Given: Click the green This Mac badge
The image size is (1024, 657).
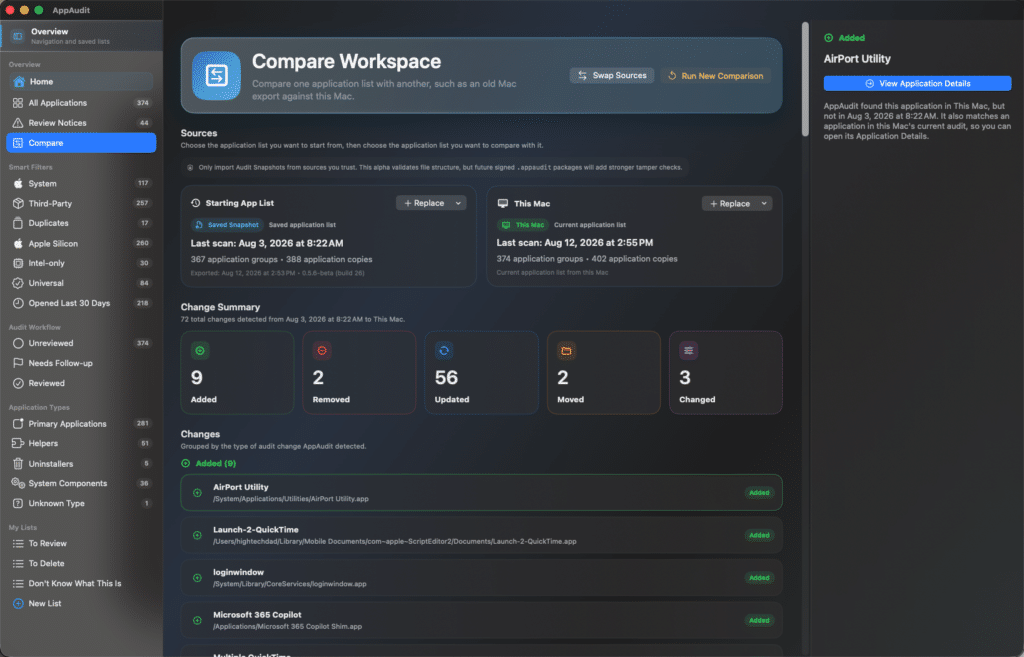Looking at the screenshot, I should [522, 225].
